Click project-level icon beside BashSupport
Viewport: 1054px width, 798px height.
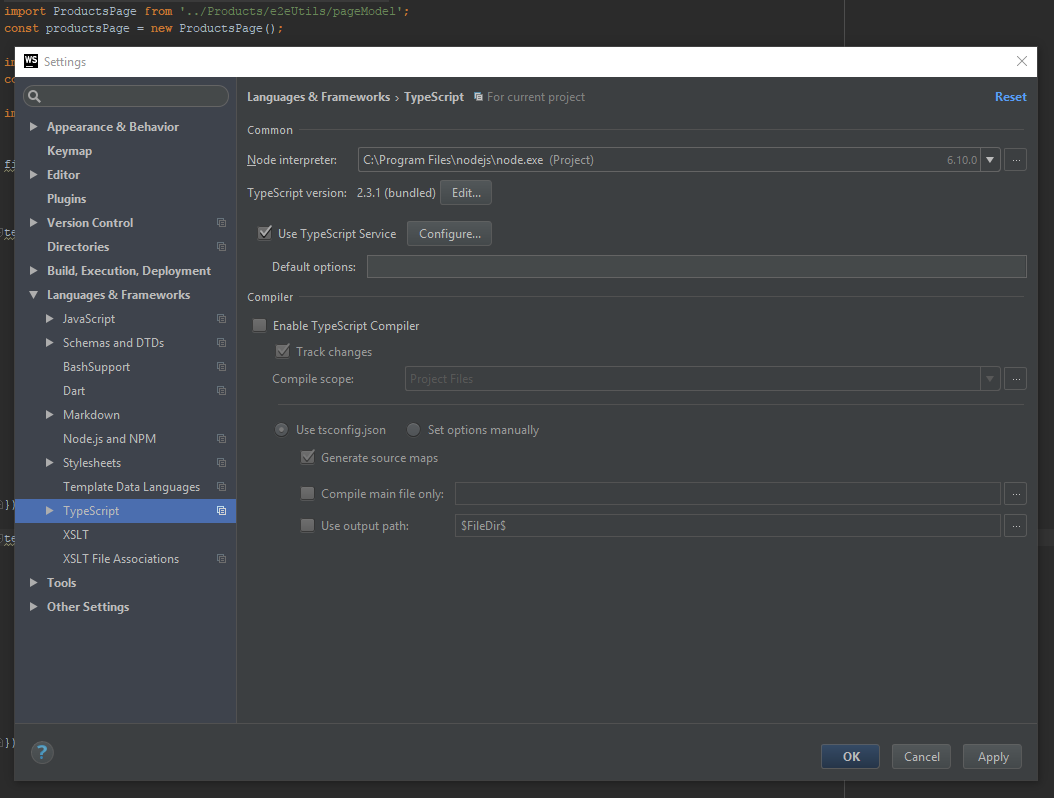coord(221,366)
